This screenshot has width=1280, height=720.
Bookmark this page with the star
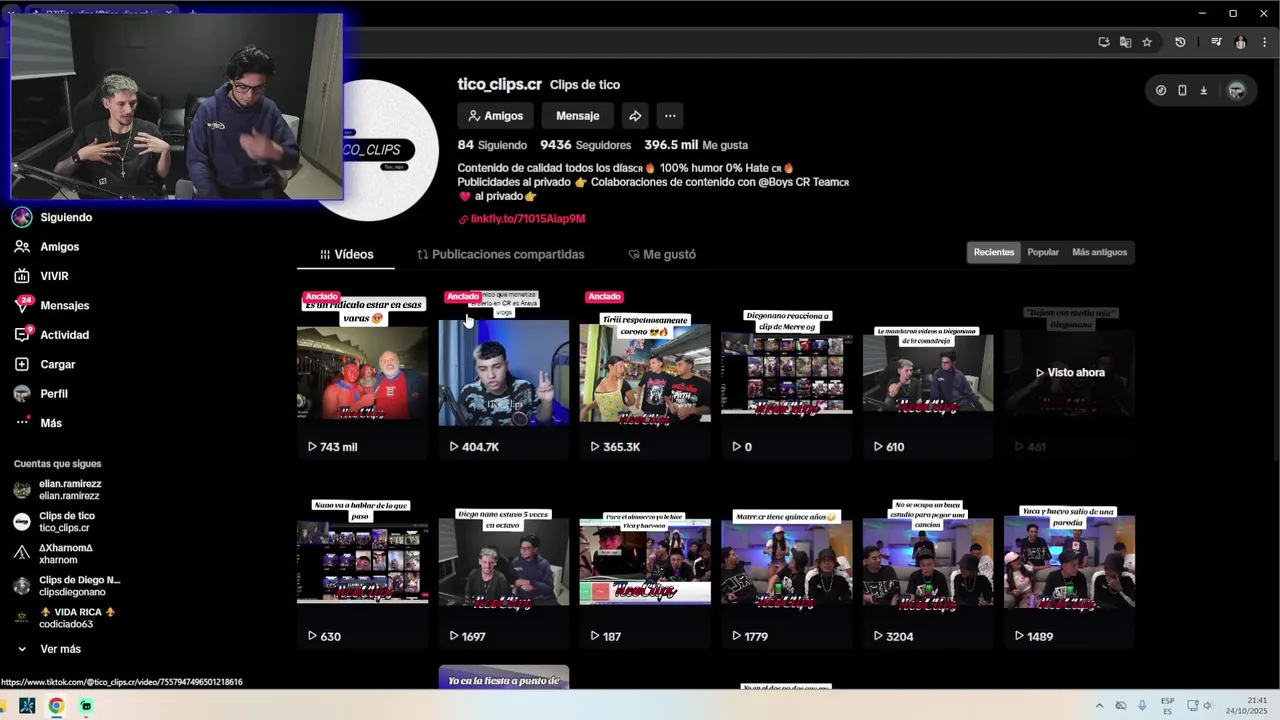point(1147,42)
